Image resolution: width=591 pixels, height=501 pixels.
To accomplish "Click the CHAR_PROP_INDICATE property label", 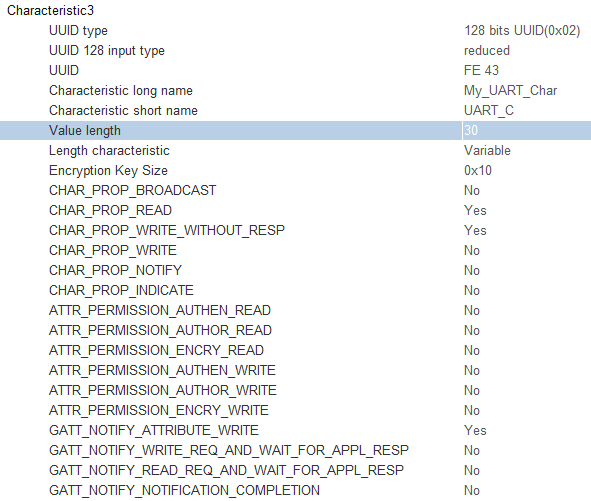I will (x=121, y=290).
